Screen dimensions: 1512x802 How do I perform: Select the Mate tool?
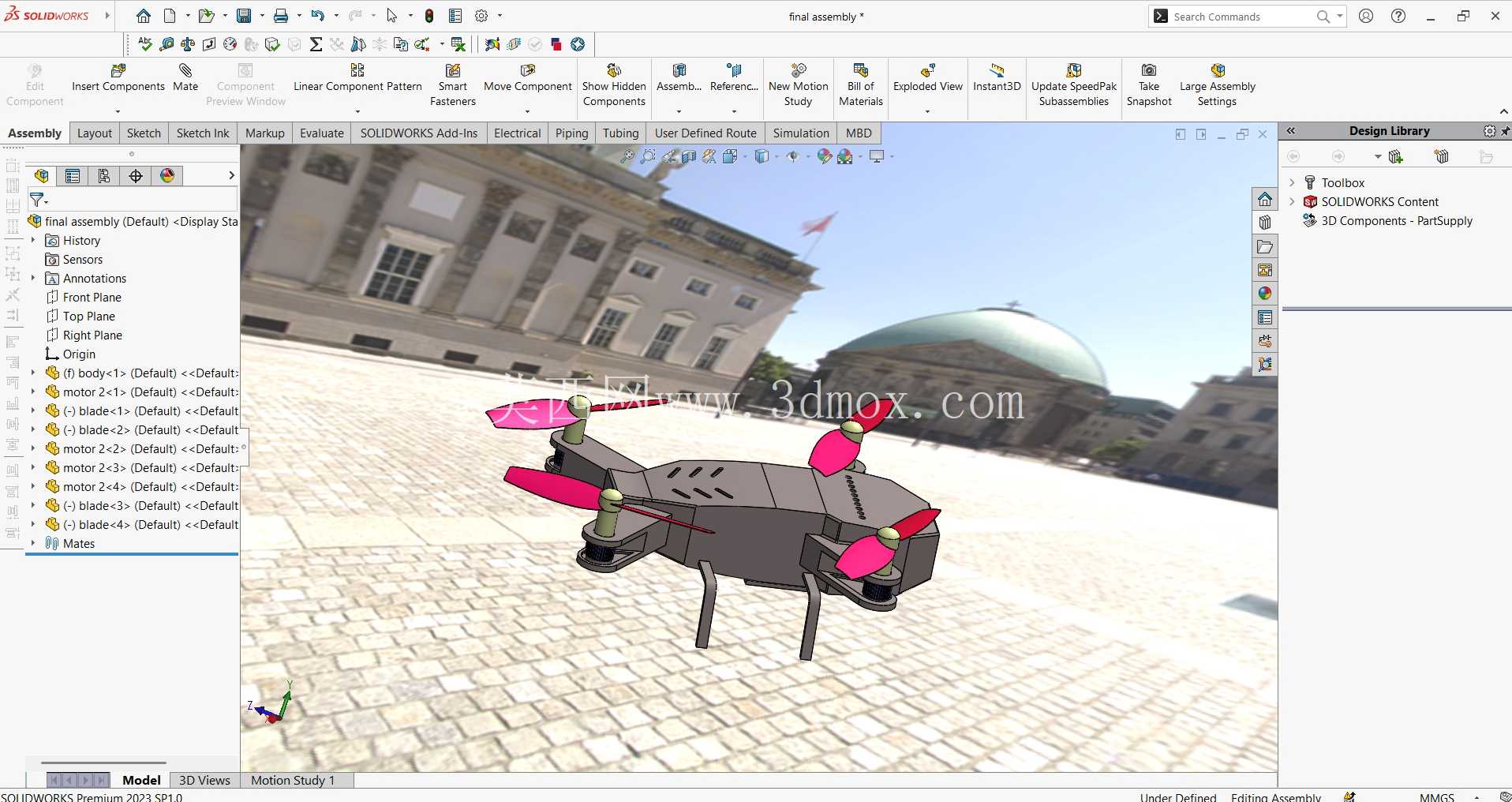[x=185, y=77]
